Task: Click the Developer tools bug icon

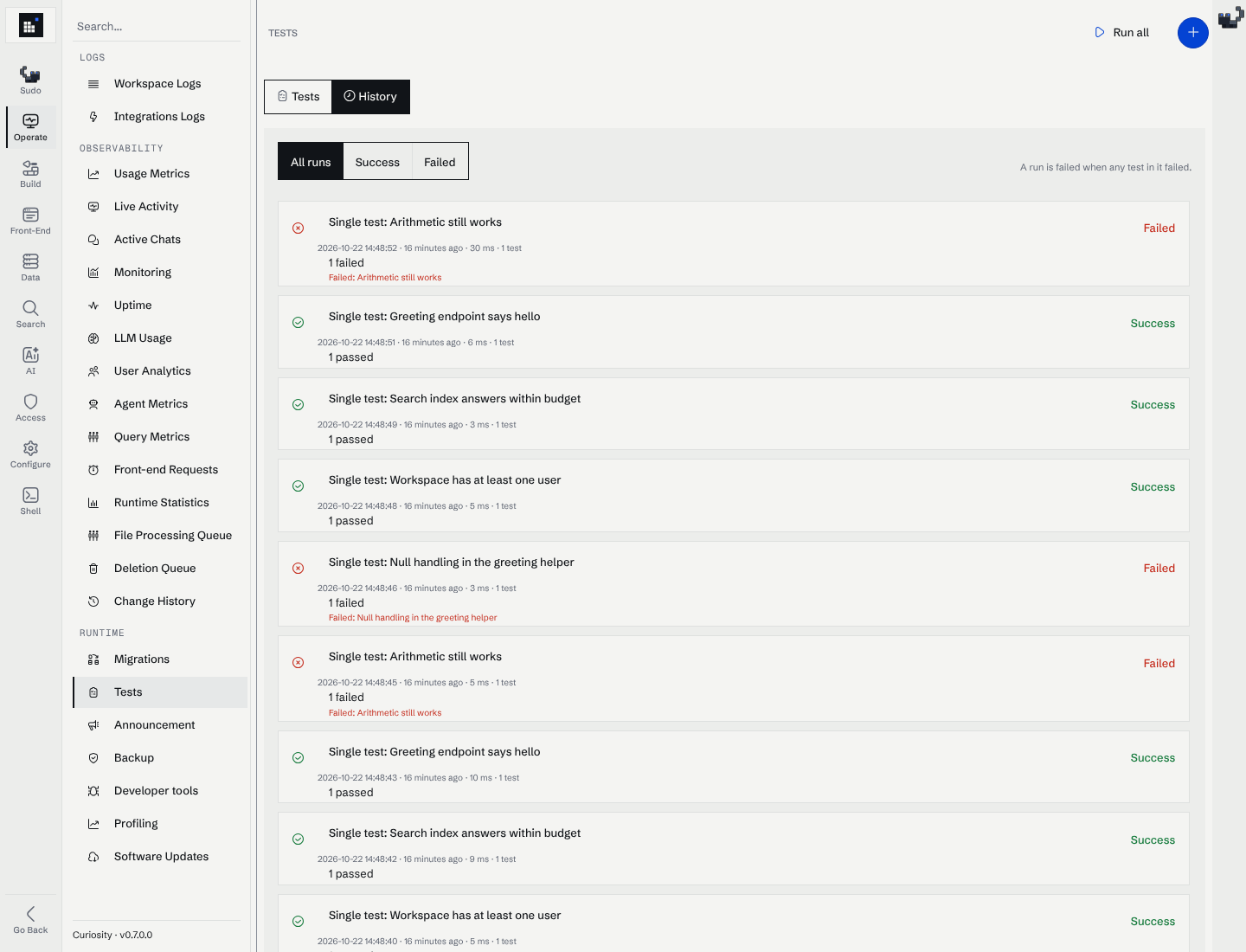Action: (93, 791)
